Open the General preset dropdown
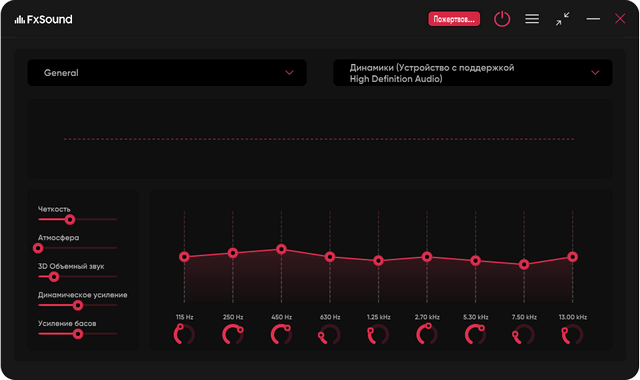This screenshot has width=640, height=380. (x=167, y=73)
